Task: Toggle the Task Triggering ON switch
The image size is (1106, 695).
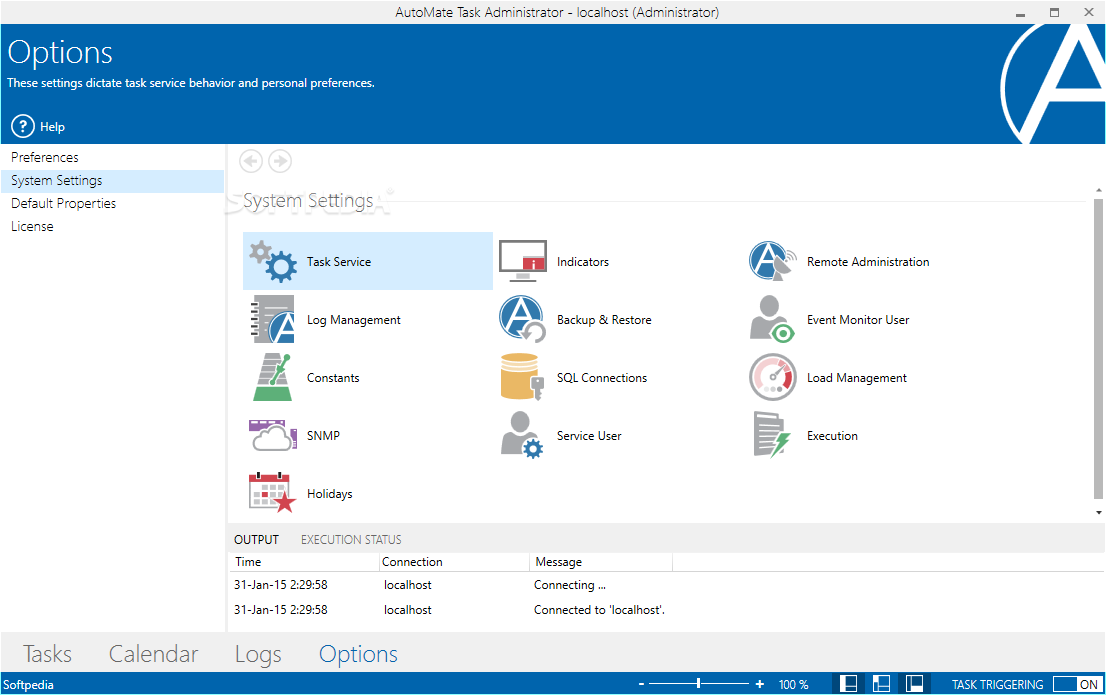Action: pyautogui.click(x=1076, y=684)
